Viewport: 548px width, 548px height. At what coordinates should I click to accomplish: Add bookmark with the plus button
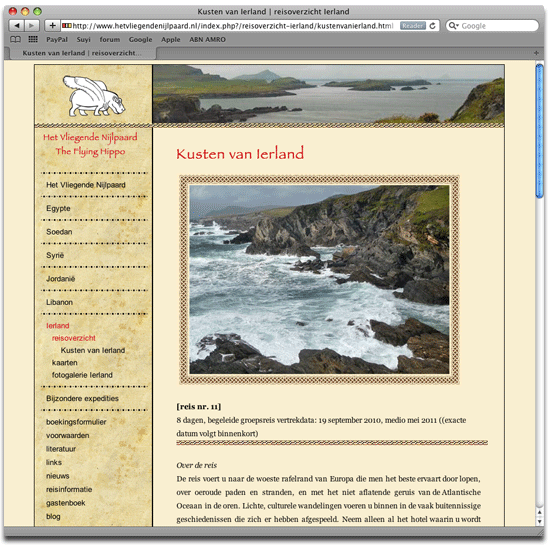click(52, 26)
